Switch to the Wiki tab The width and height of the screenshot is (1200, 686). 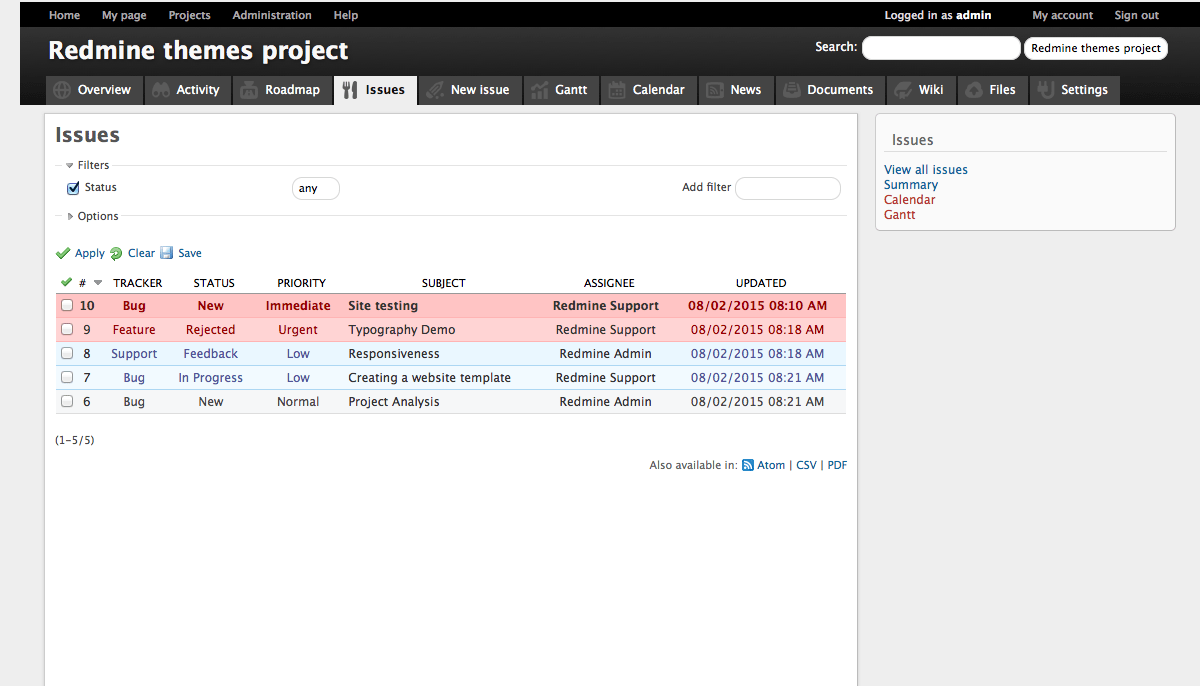tap(921, 90)
